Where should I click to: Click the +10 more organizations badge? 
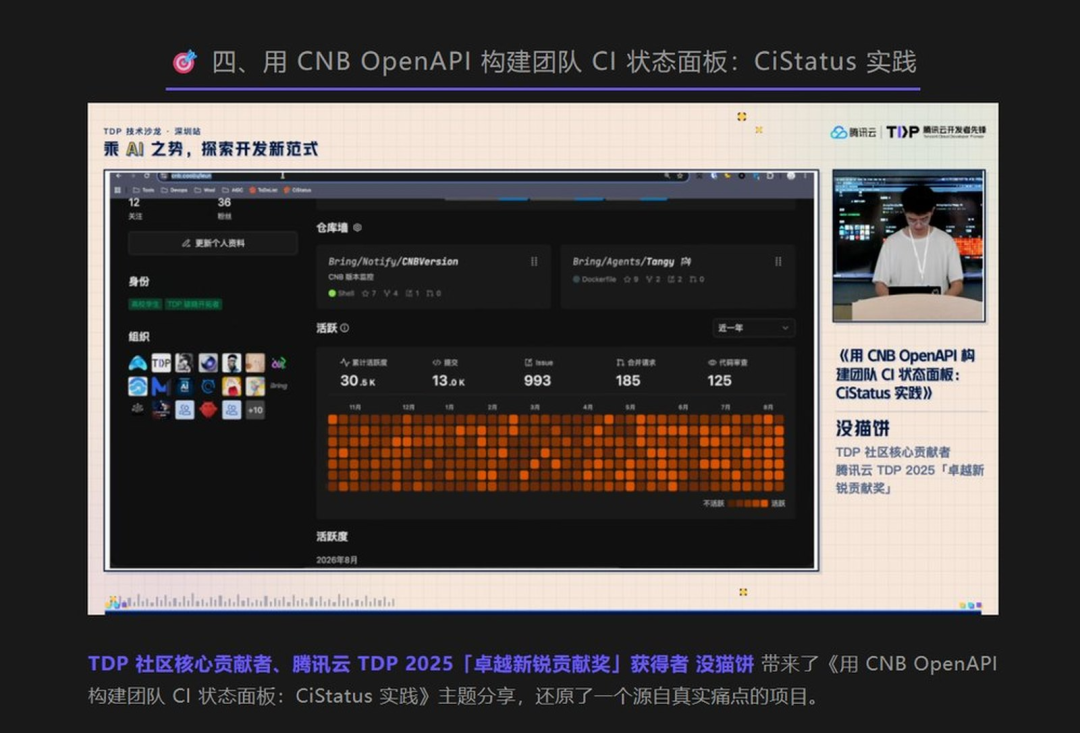tap(255, 410)
